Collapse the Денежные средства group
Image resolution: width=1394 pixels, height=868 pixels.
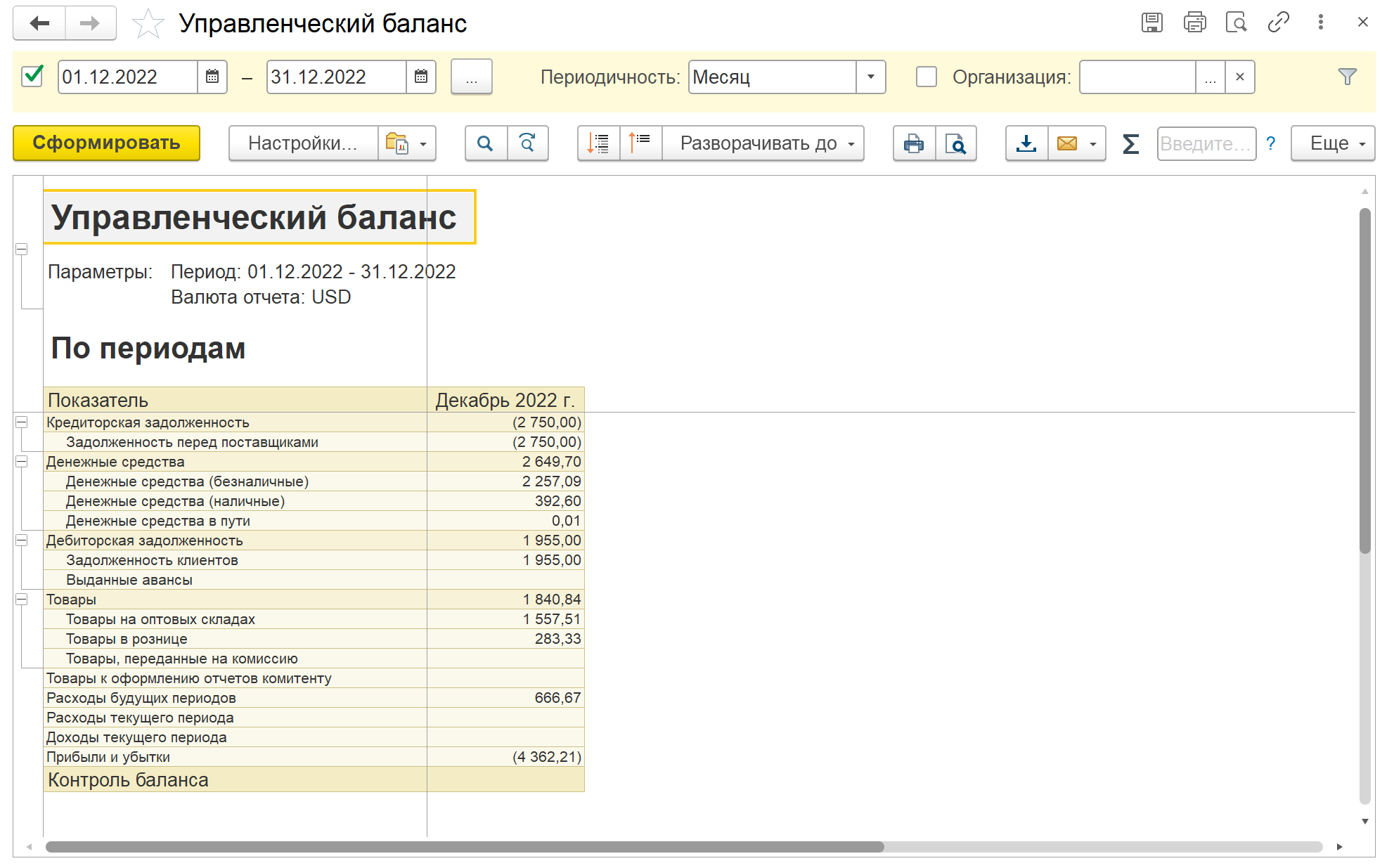tap(22, 462)
